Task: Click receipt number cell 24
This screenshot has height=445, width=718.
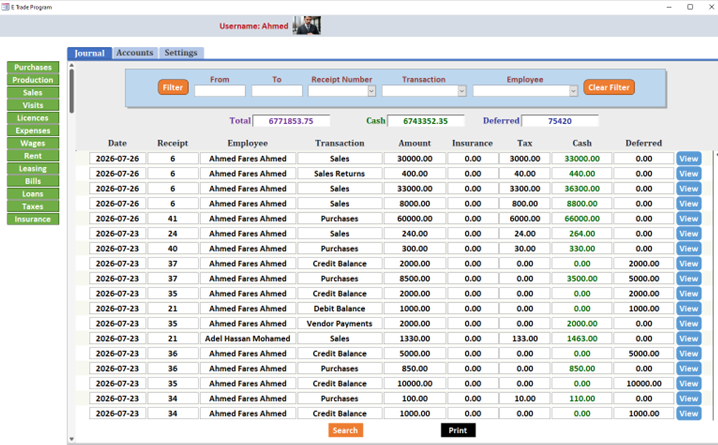Action: pos(173,233)
